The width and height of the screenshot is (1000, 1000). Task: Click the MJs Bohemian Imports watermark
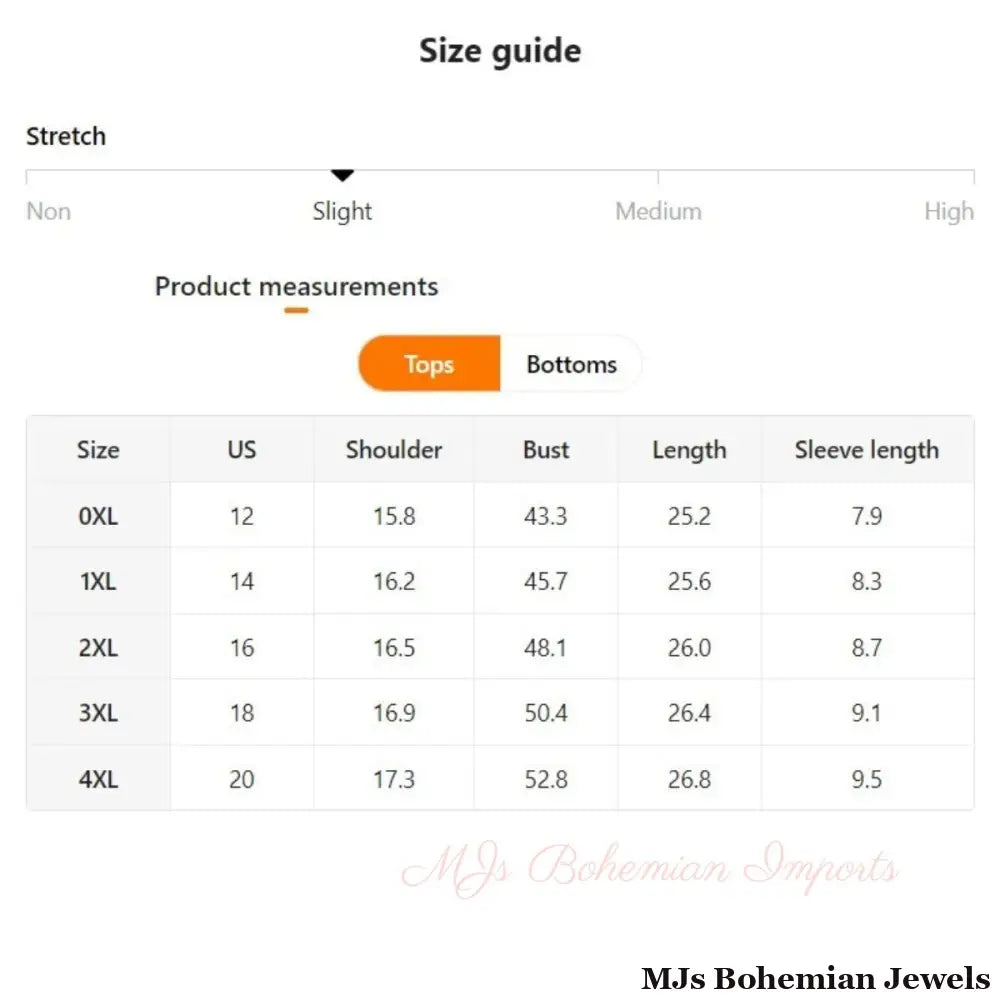click(650, 867)
